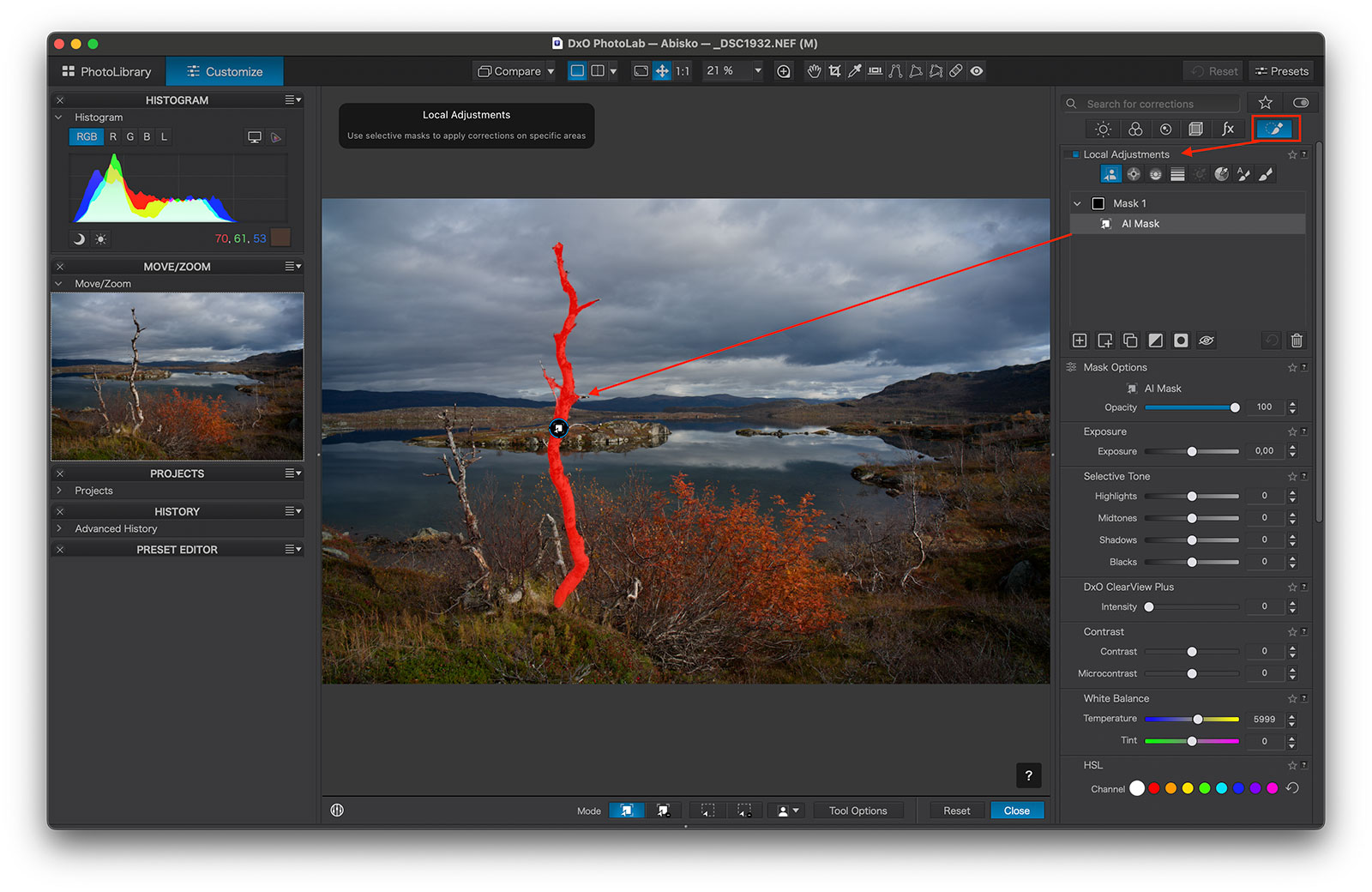The width and height of the screenshot is (1372, 892).
Task: Choose the Auto Brush tool icon
Action: (x=1243, y=174)
